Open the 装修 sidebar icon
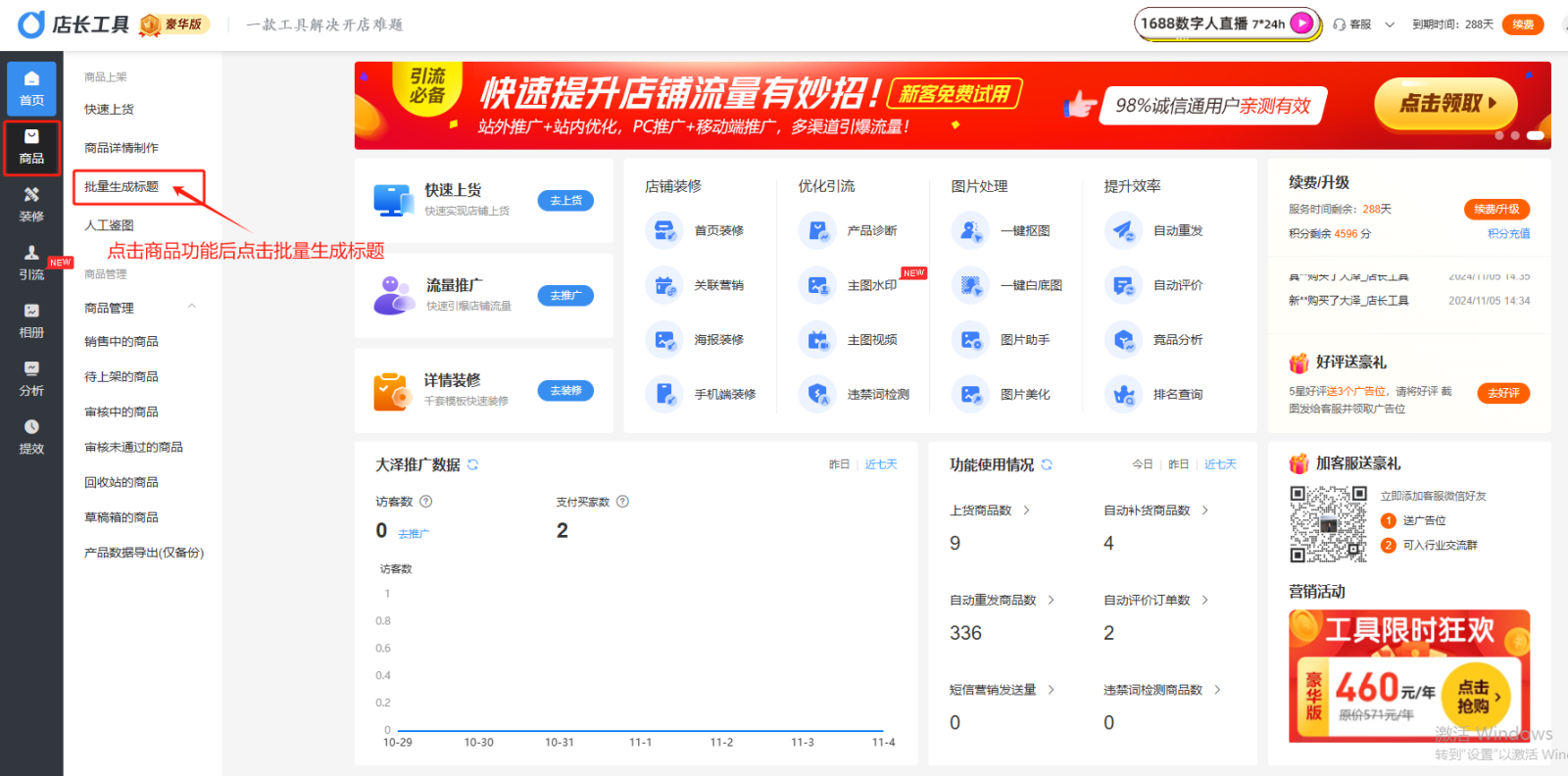The width and height of the screenshot is (1568, 776). (x=31, y=205)
